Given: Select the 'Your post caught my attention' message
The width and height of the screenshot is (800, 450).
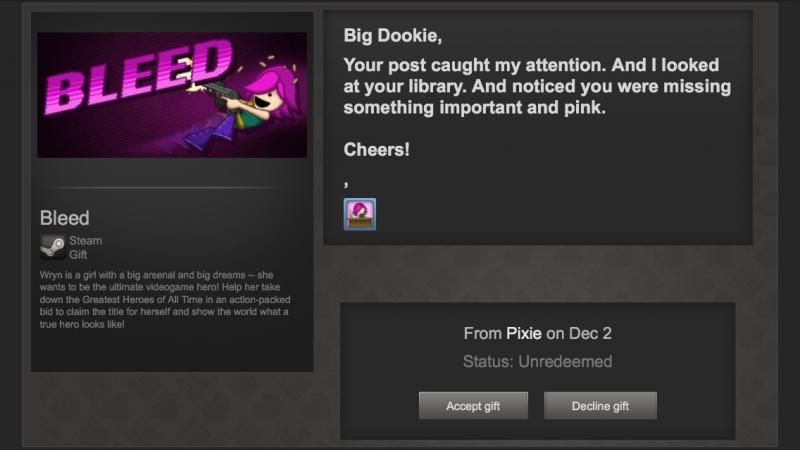Looking at the screenshot, I should pos(537,86).
